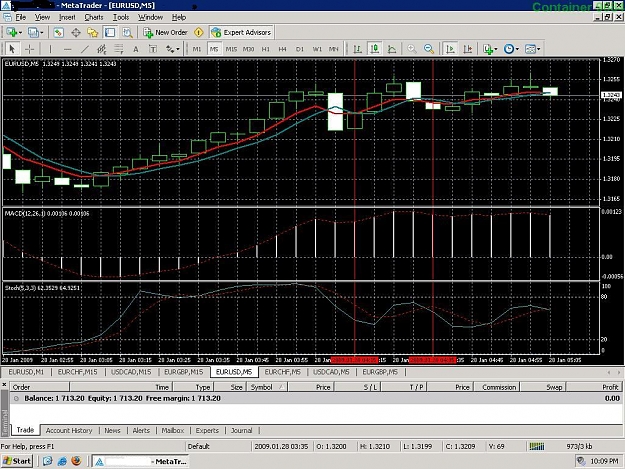625x469 pixels.
Task: Open the Data Window crosshair-box icon
Action: [x=76, y=33]
